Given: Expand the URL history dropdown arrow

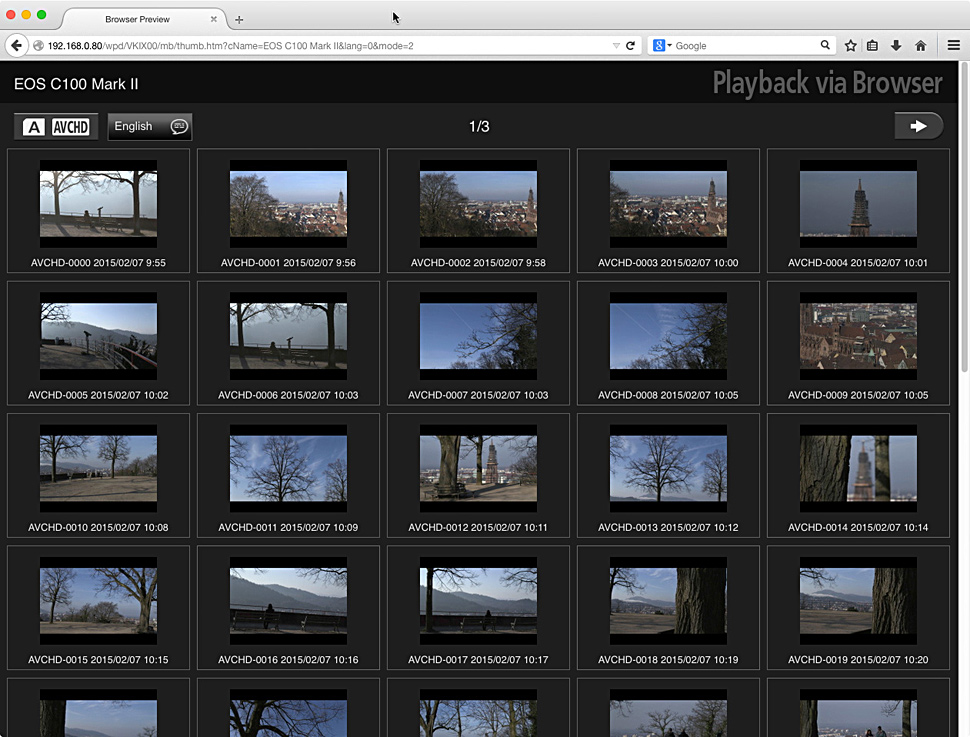Looking at the screenshot, I should click(616, 46).
